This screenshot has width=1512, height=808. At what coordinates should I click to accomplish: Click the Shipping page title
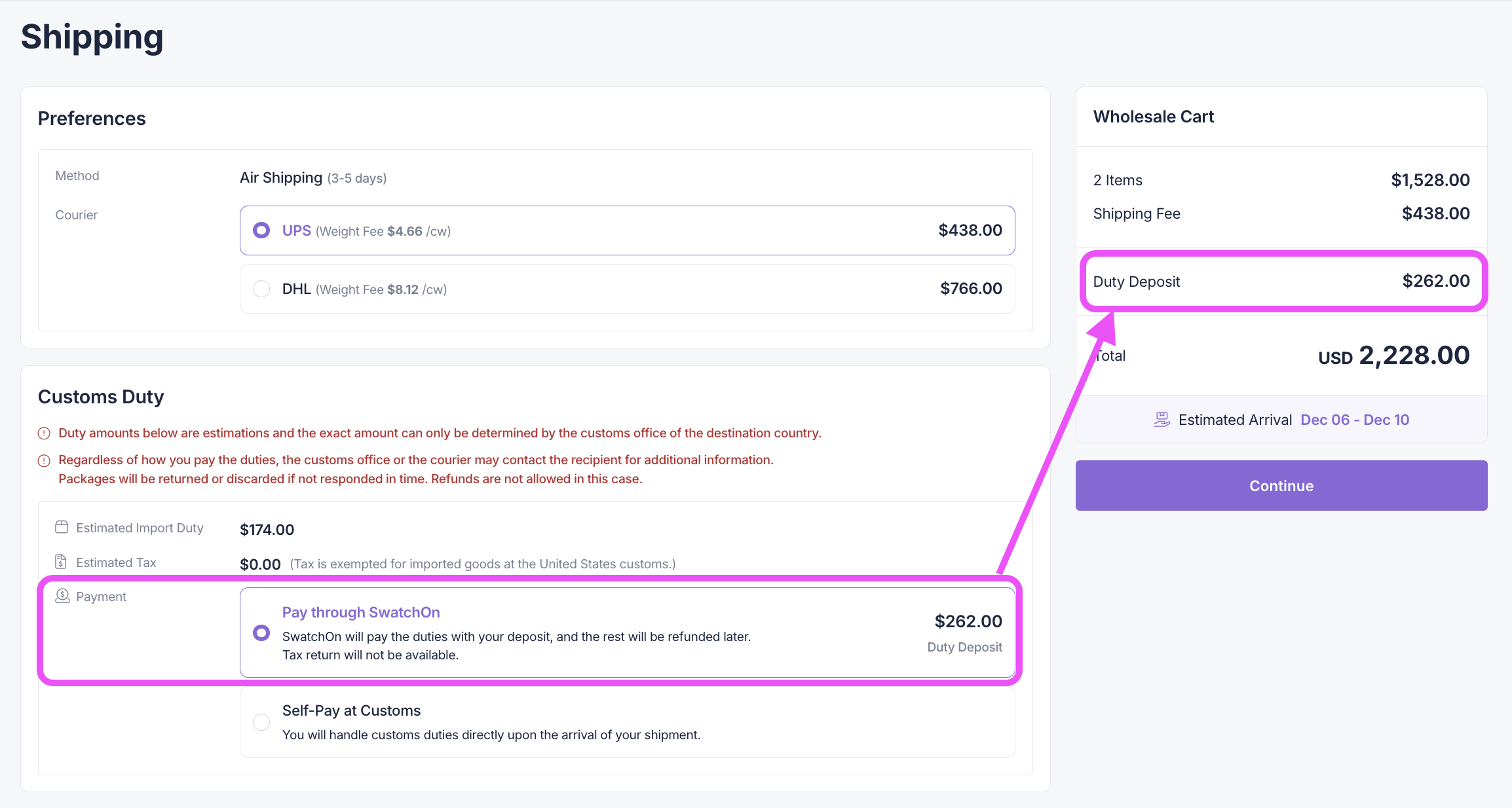(x=92, y=37)
